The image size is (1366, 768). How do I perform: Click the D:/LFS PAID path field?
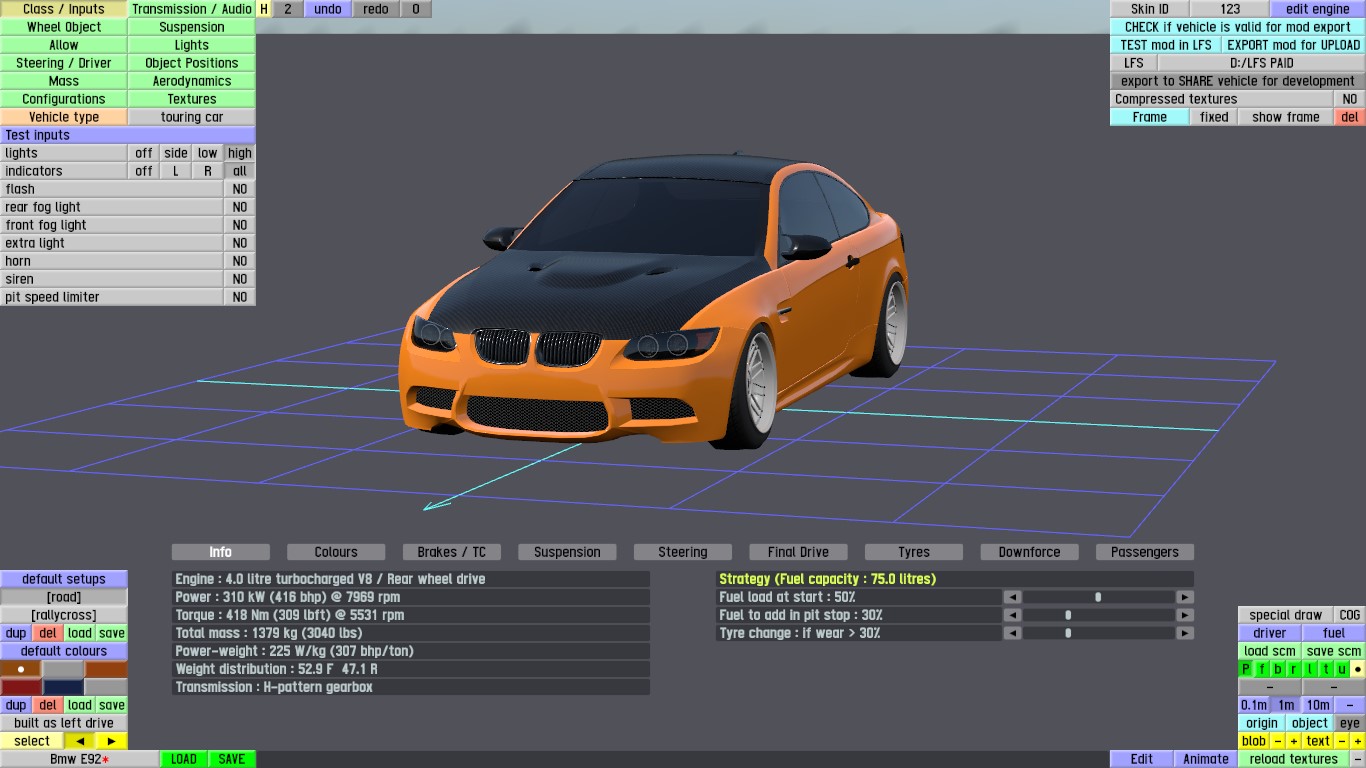pos(1262,63)
